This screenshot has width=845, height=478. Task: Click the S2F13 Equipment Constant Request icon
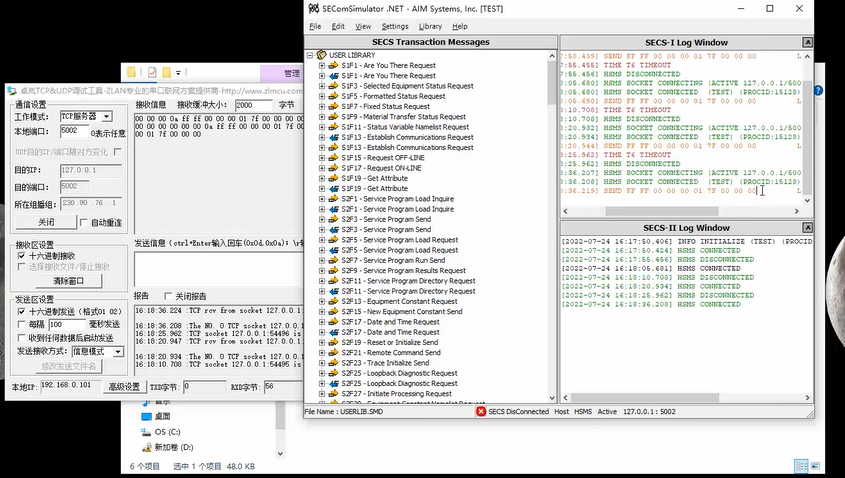coord(334,301)
